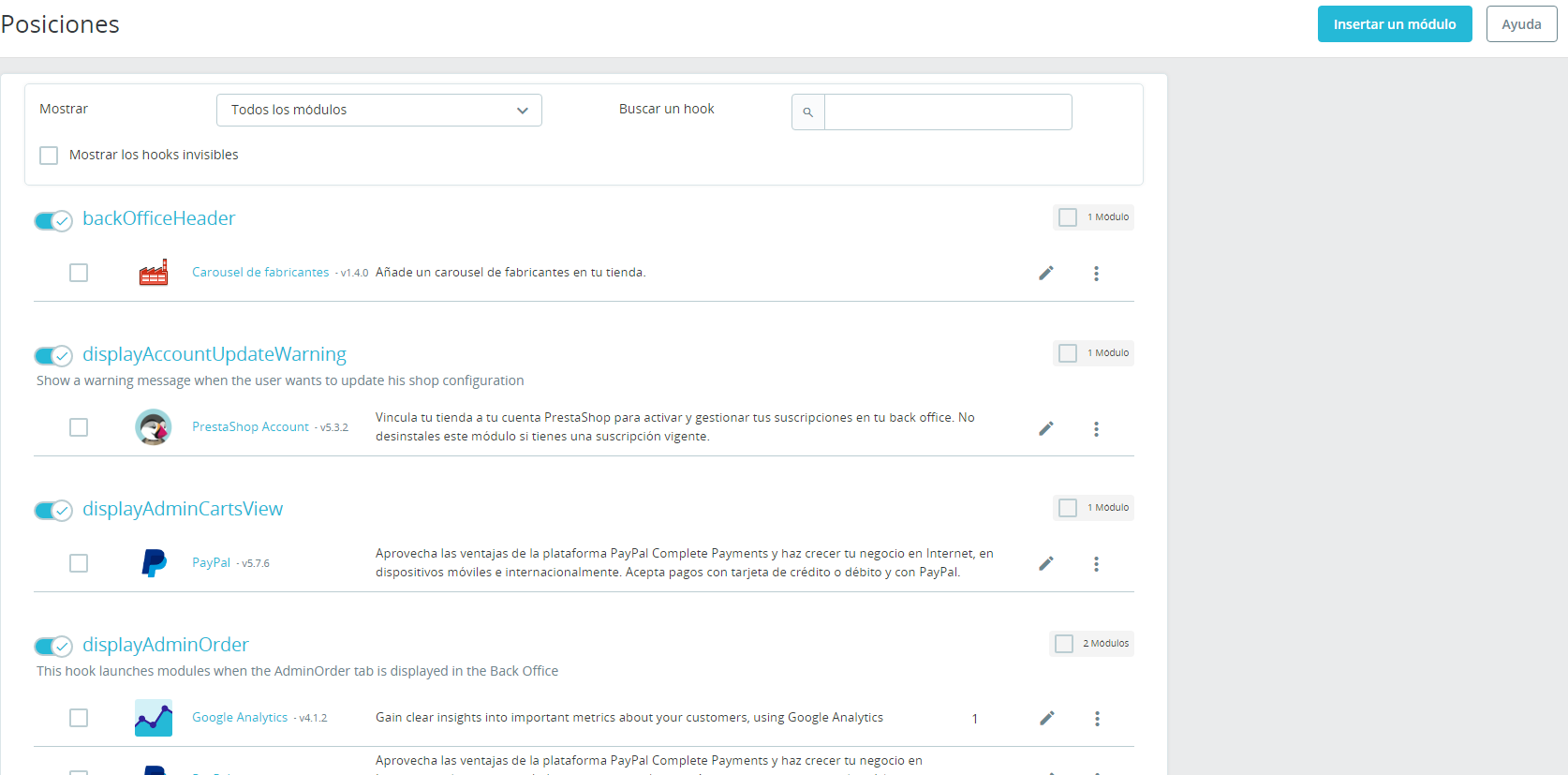The height and width of the screenshot is (775, 1568).
Task: Click the edit pencil for PrestaShop Account
Action: tap(1046, 428)
